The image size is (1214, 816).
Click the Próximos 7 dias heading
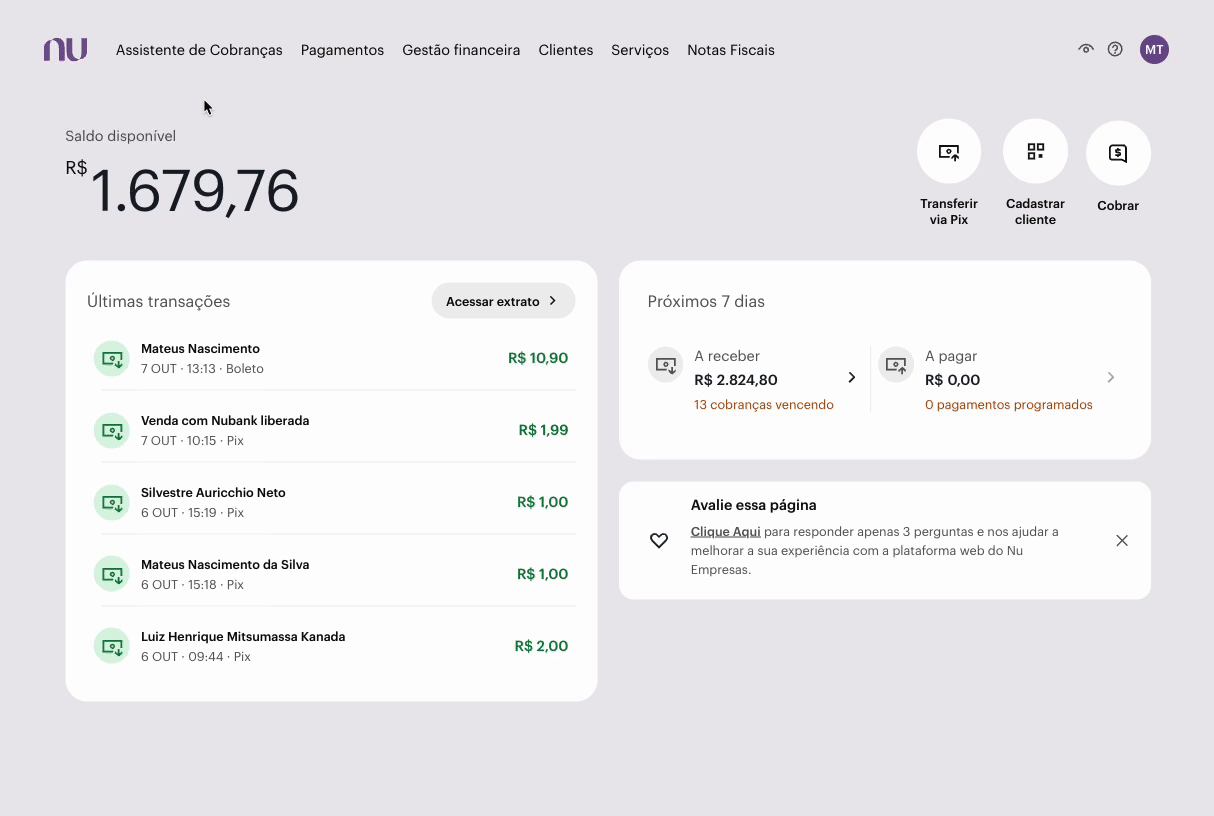(706, 302)
